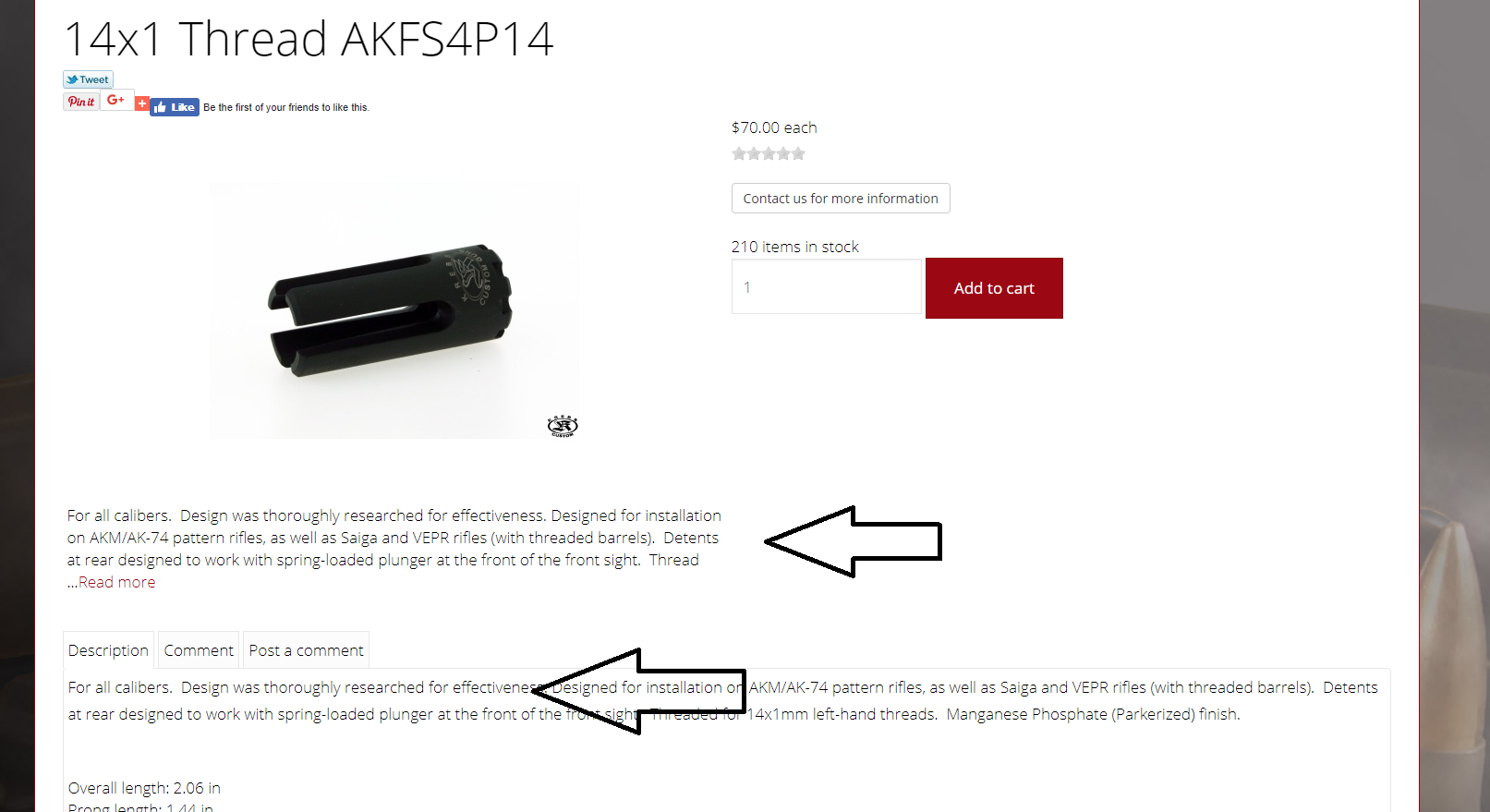1490x812 pixels.
Task: Open the Comment tab
Action: (x=199, y=650)
